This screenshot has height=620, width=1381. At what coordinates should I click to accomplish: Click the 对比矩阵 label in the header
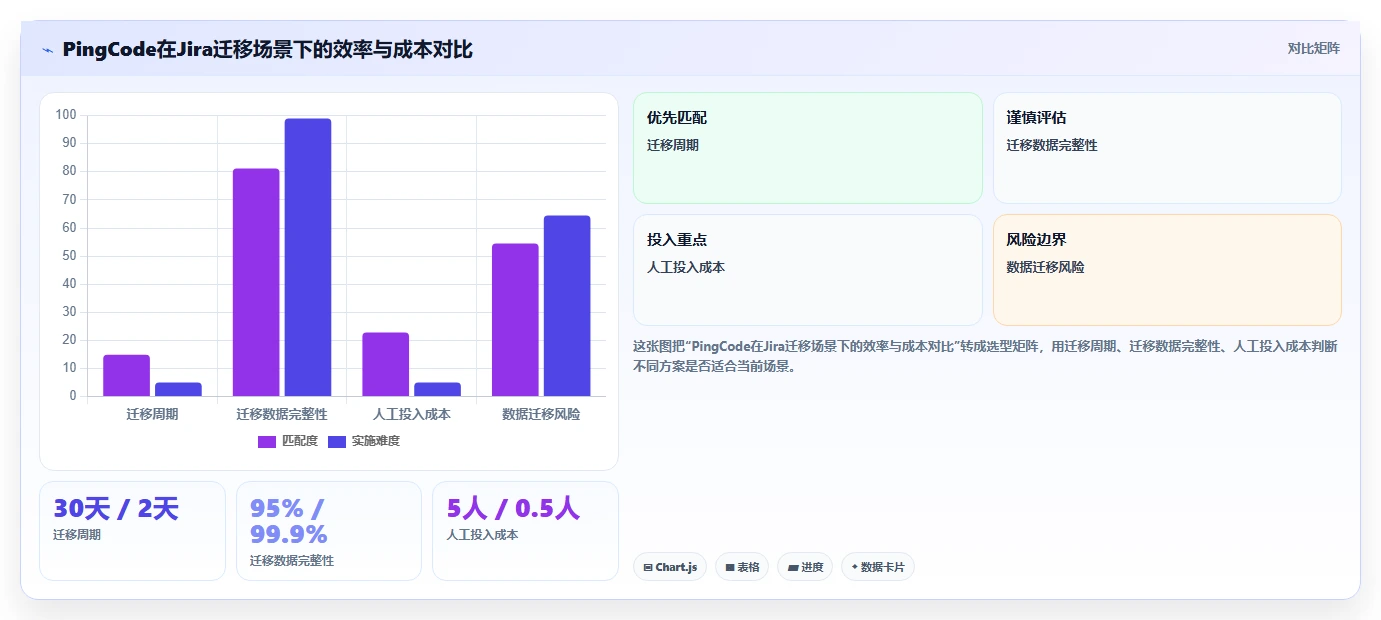pos(1313,48)
